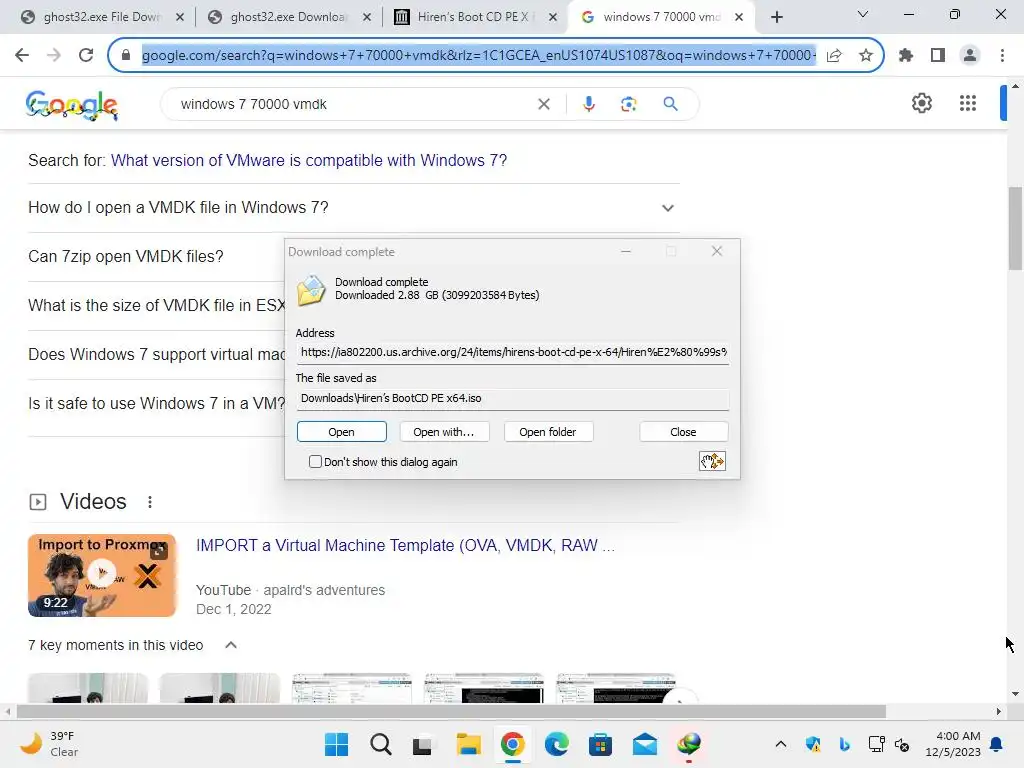Screen dimensions: 1024x768
Task: Follow VMware compatible with Windows 7 link
Action: pyautogui.click(x=309, y=161)
